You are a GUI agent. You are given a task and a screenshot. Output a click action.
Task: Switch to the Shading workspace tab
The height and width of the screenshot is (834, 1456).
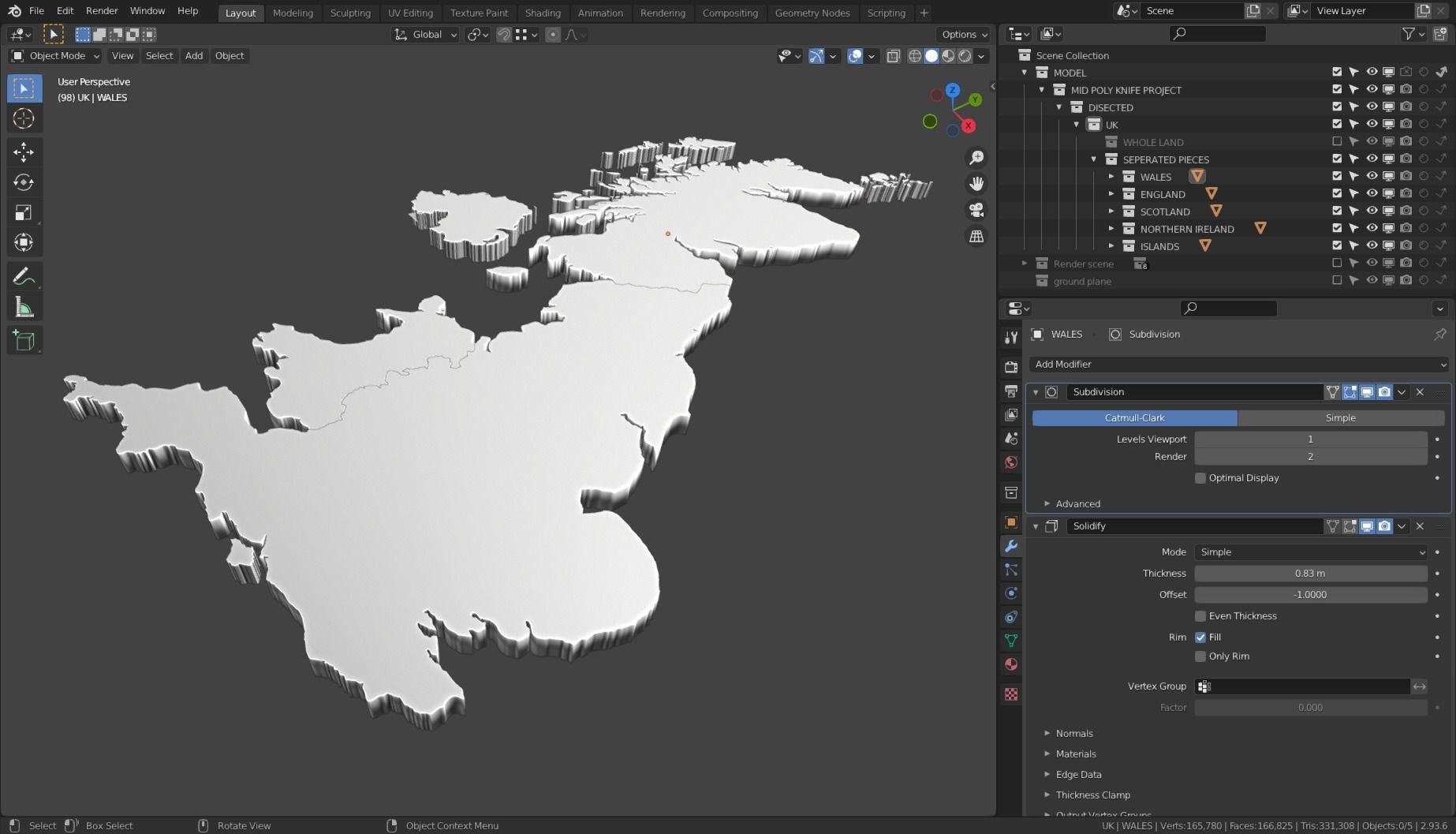[543, 13]
